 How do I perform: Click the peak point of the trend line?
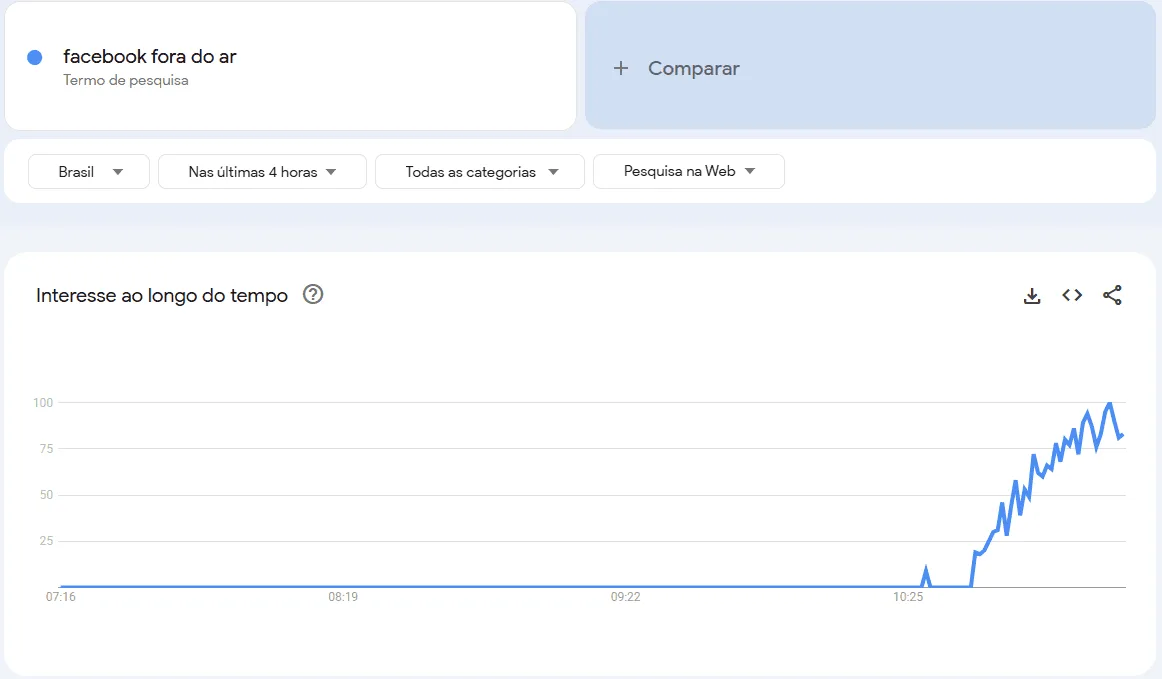(x=1109, y=404)
